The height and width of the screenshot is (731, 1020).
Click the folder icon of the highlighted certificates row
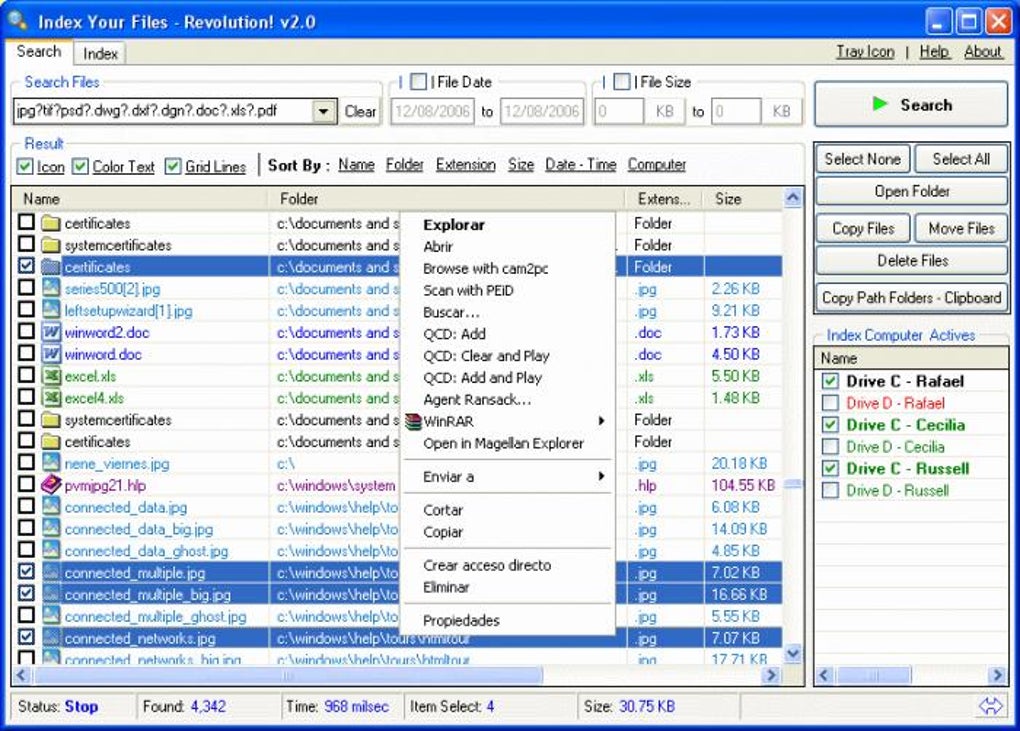(51, 267)
